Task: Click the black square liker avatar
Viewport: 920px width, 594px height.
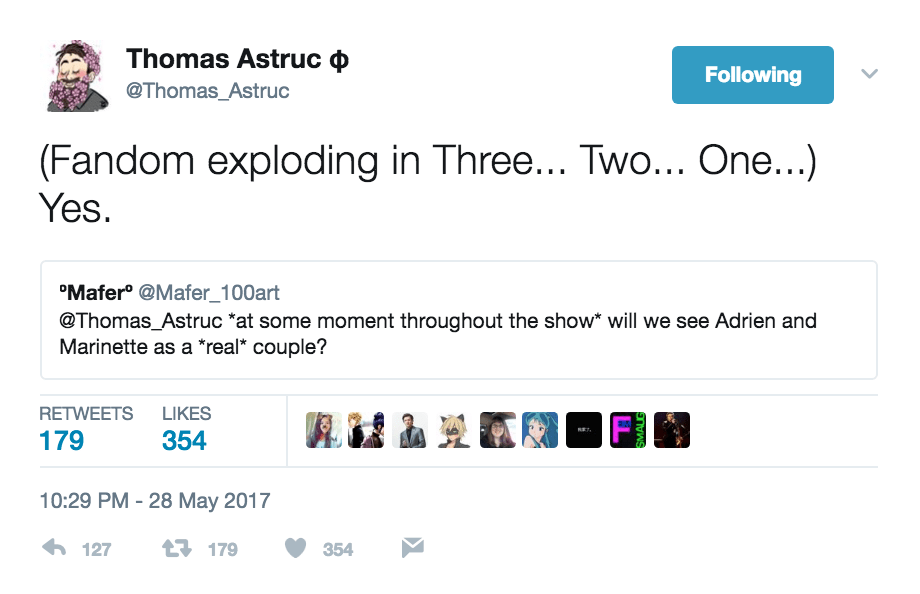Action: point(584,430)
